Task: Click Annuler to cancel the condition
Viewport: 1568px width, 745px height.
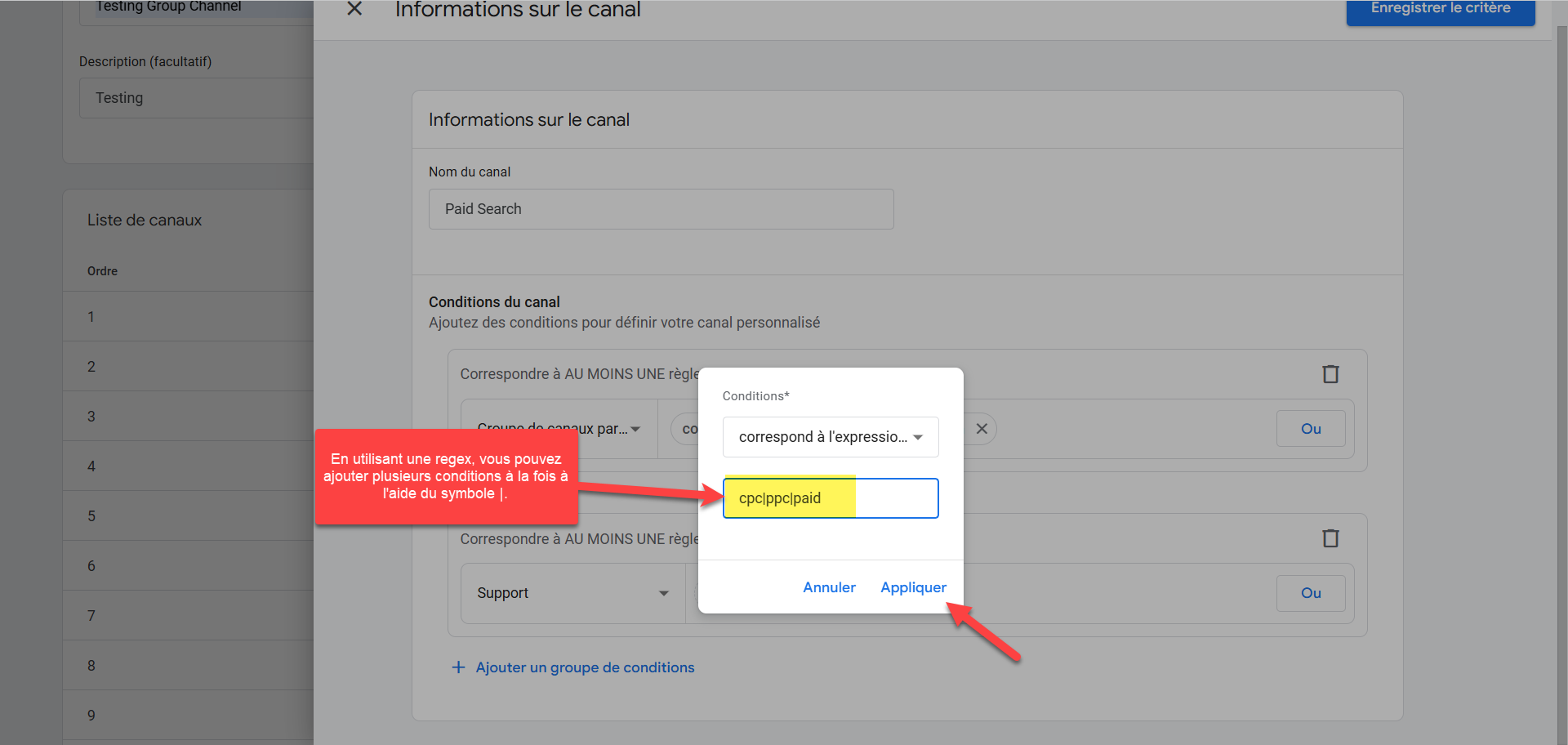Action: coord(829,587)
